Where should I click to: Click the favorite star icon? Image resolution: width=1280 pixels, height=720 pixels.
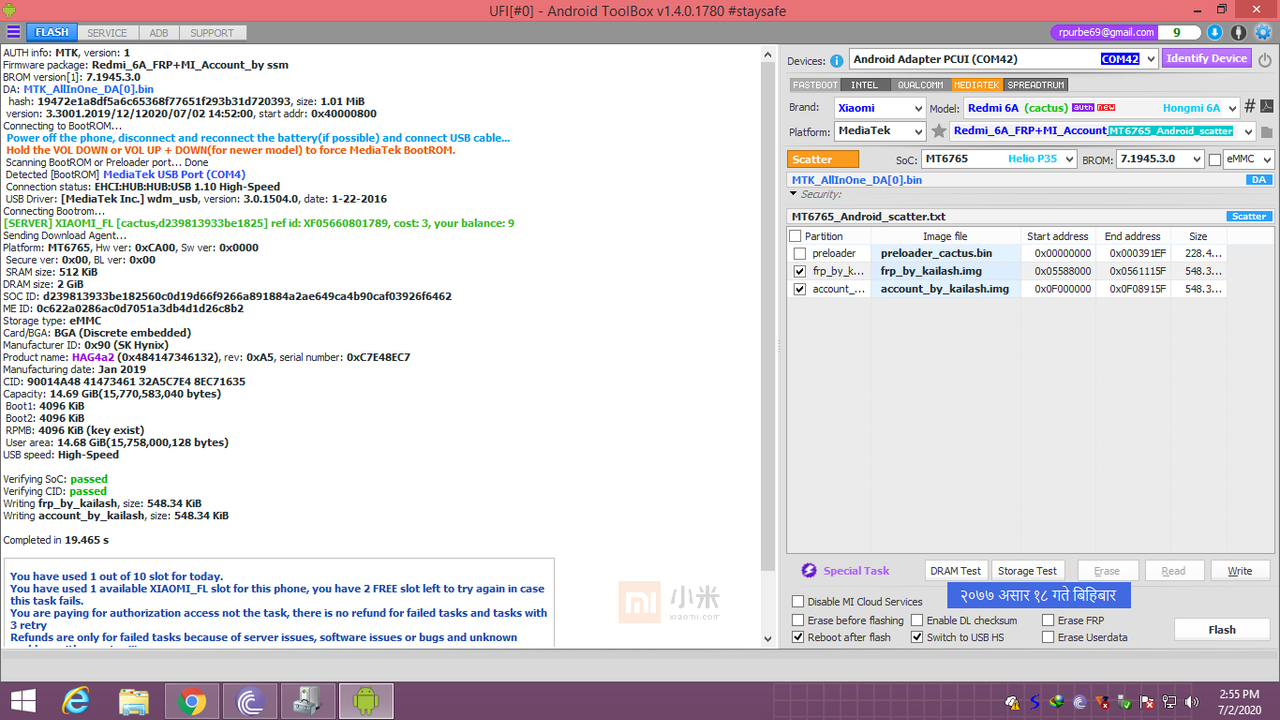pos(938,131)
